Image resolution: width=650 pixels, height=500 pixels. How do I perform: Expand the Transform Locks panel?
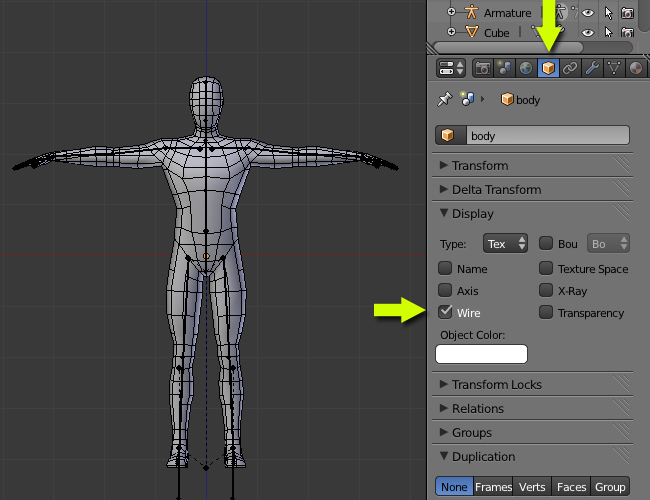[532, 384]
